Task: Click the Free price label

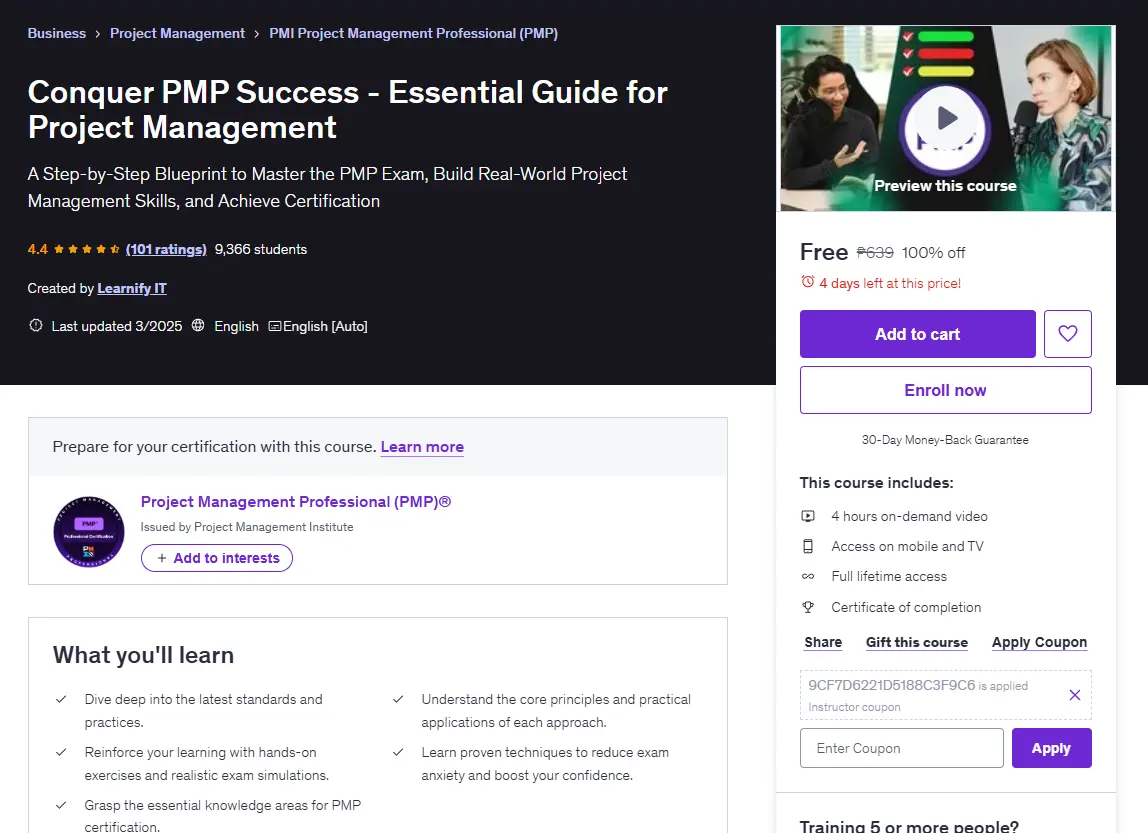Action: click(x=824, y=252)
